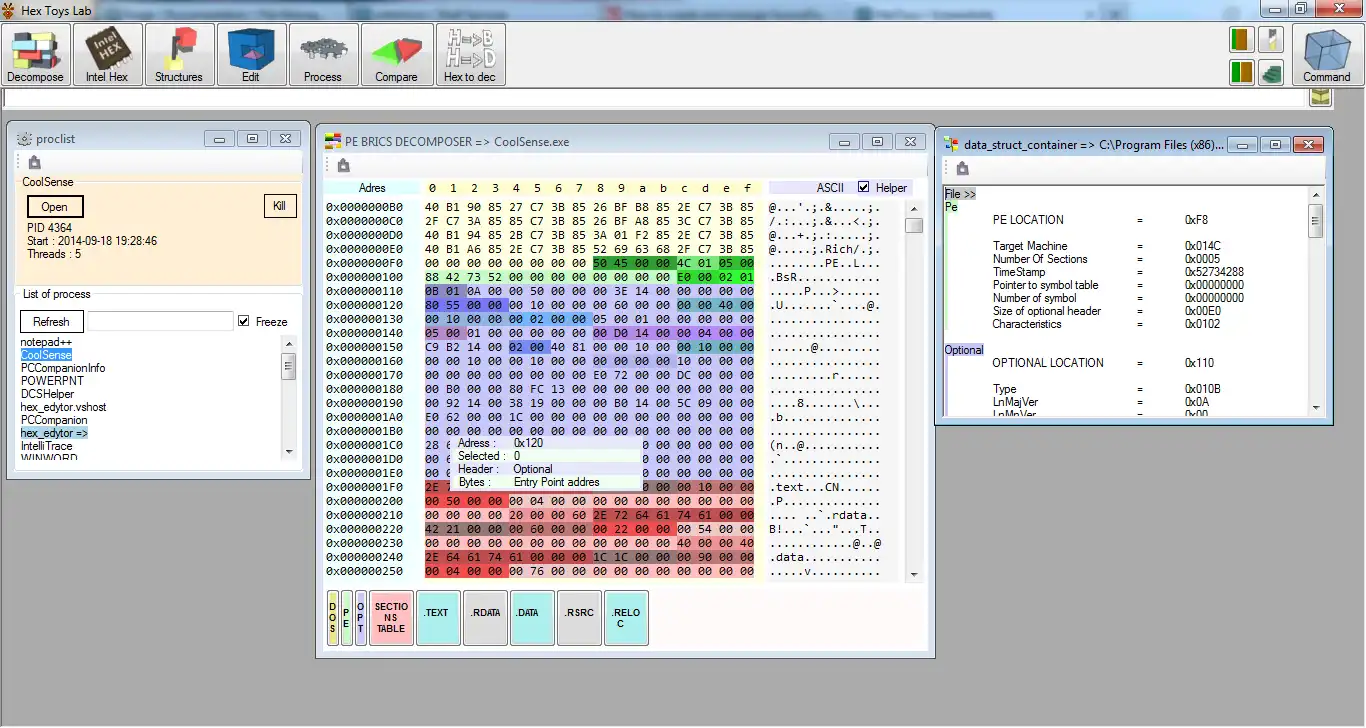Click the yellow pencil-like icon in top toolbar
1366x728 pixels.
pyautogui.click(x=1271, y=40)
